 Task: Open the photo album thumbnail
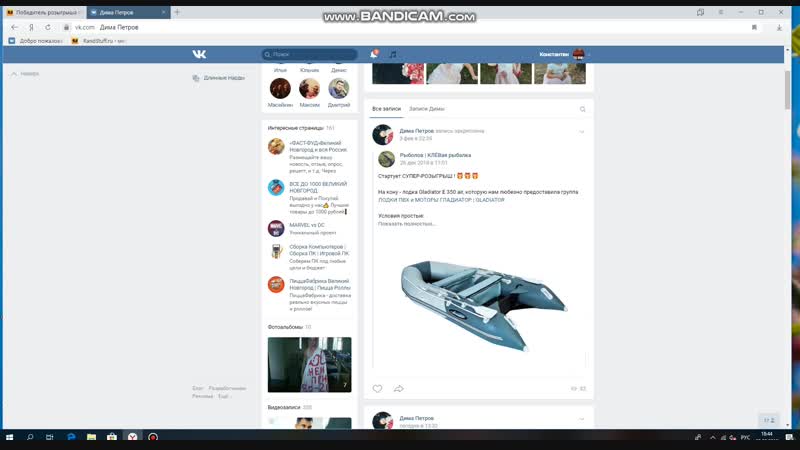309,364
